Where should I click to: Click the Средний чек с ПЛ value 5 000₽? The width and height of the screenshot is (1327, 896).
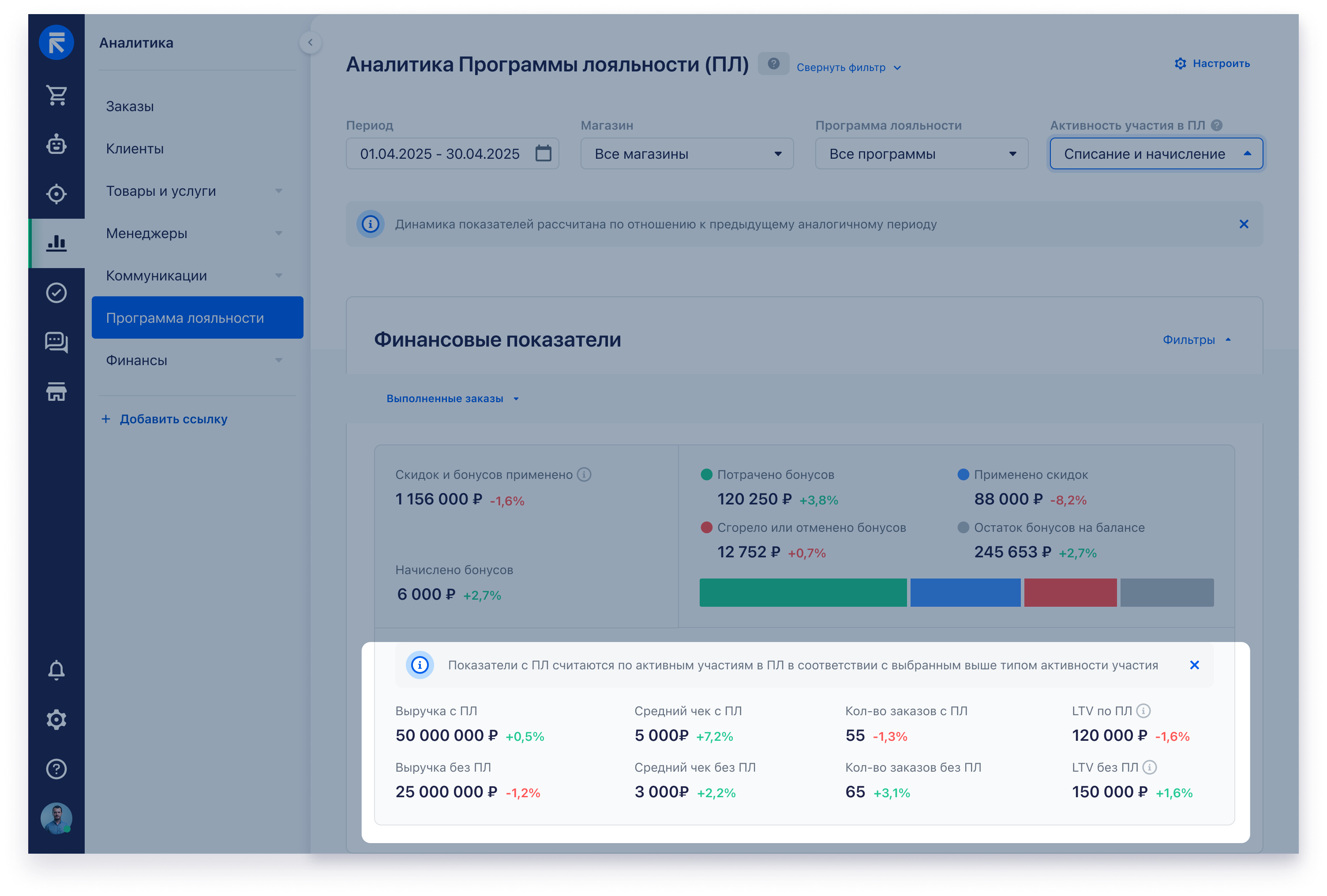pyautogui.click(x=661, y=735)
